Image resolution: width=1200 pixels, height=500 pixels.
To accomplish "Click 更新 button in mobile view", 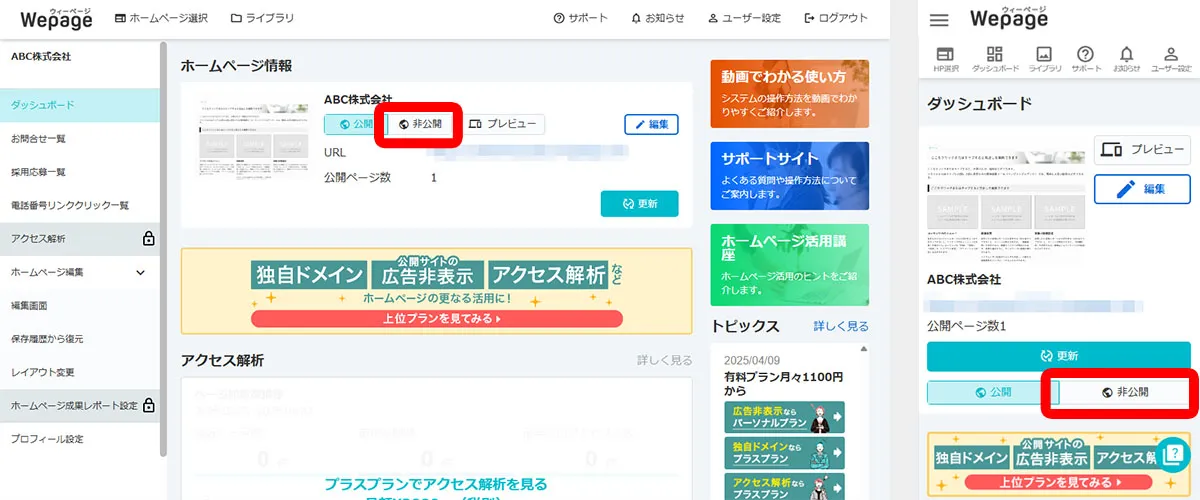I will [x=1059, y=356].
